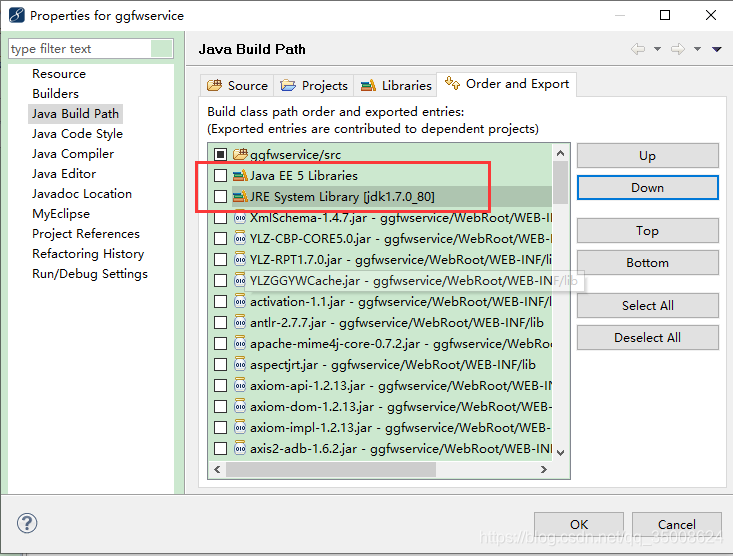Image resolution: width=733 pixels, height=556 pixels.
Task: Move selected entry Up
Action: coord(647,156)
